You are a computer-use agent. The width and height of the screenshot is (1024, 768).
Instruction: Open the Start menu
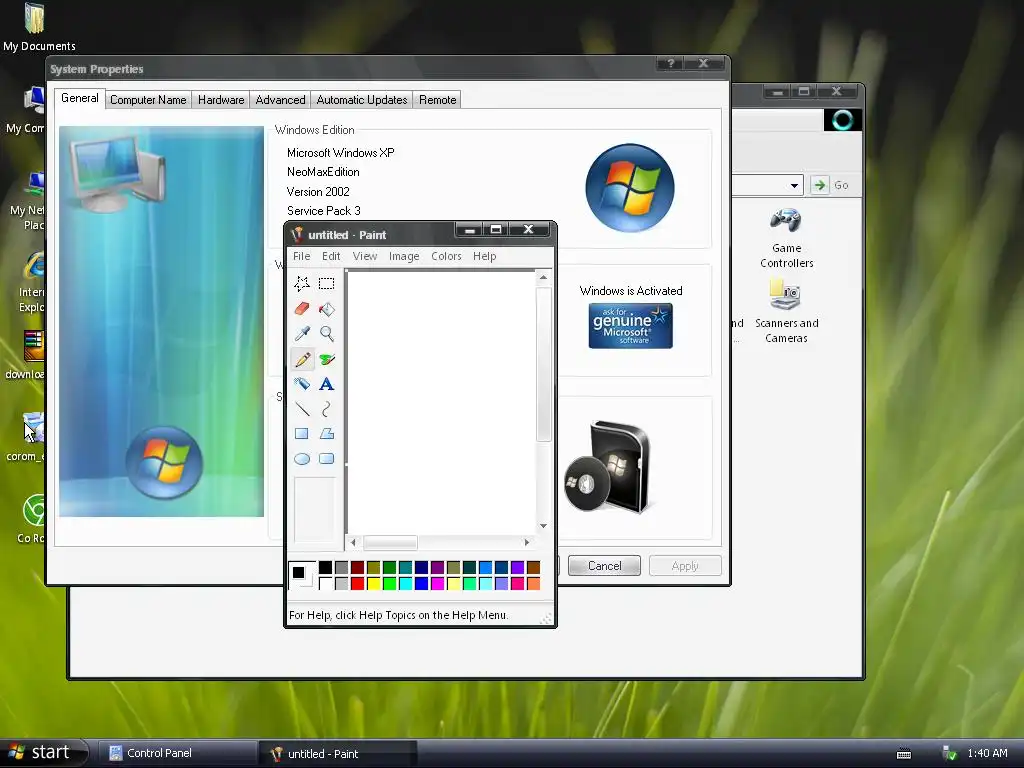point(43,752)
